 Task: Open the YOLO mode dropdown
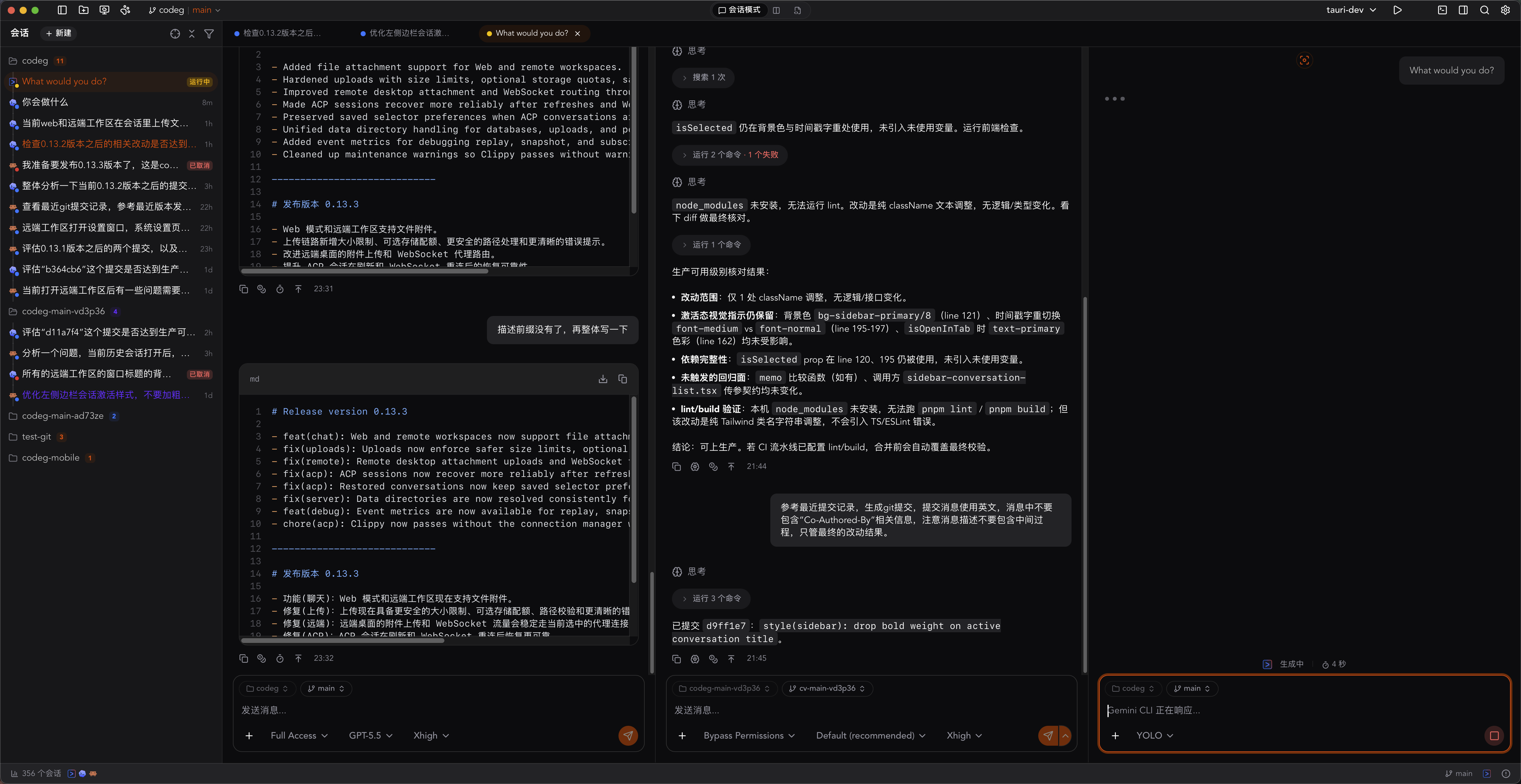pyautogui.click(x=1154, y=736)
